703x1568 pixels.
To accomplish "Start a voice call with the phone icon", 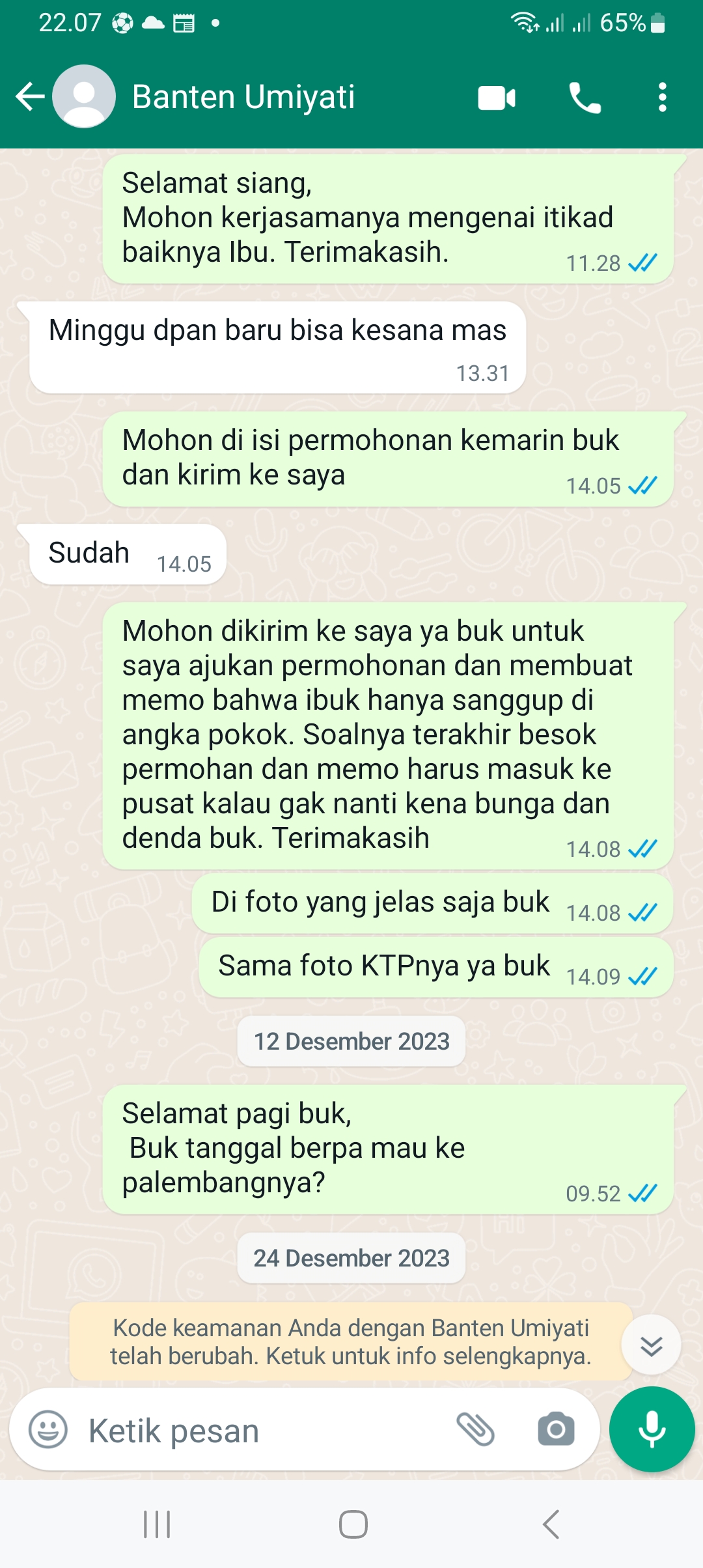I will [x=585, y=98].
